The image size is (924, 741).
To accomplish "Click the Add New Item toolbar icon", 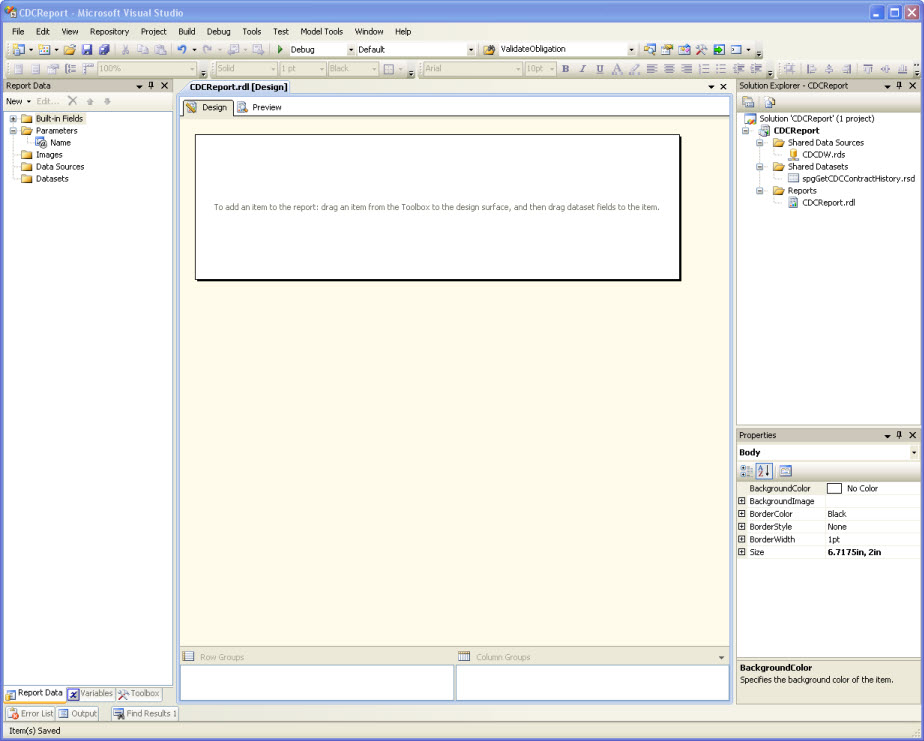I will 44,50.
